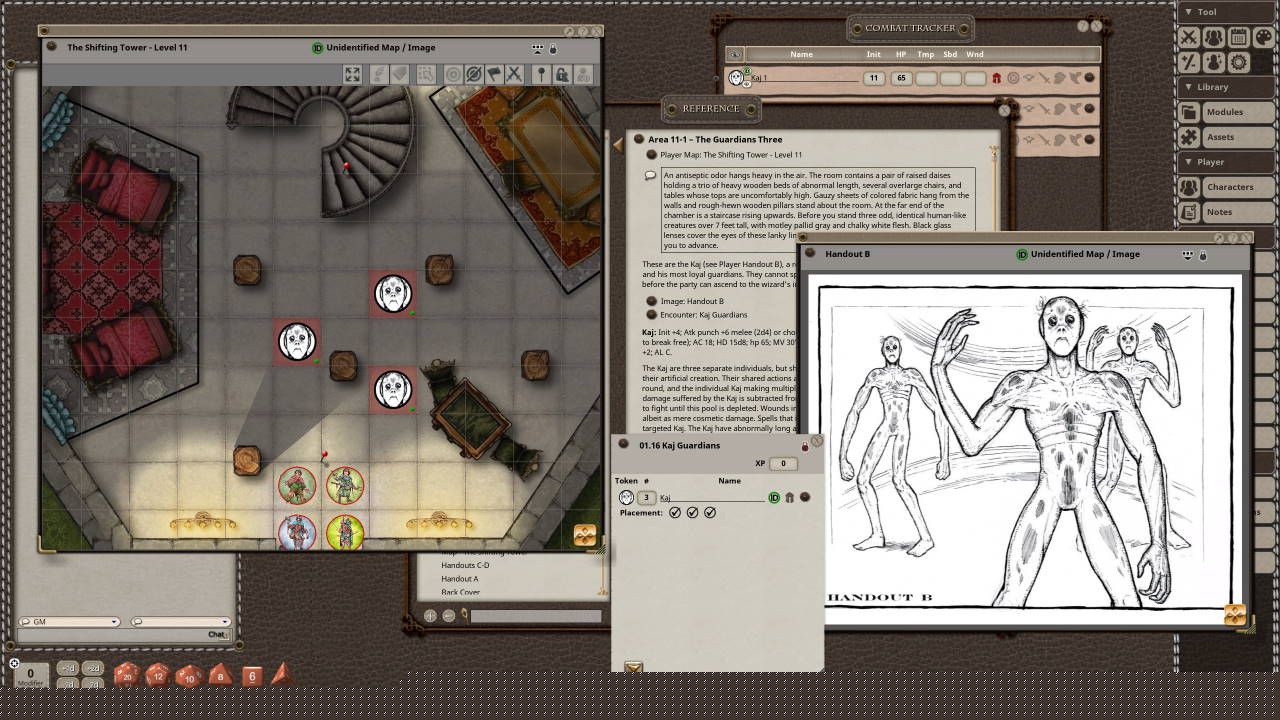Viewport: 1280px width, 720px height.
Task: Toggle the token lock icon in map toolbar
Action: click(562, 74)
